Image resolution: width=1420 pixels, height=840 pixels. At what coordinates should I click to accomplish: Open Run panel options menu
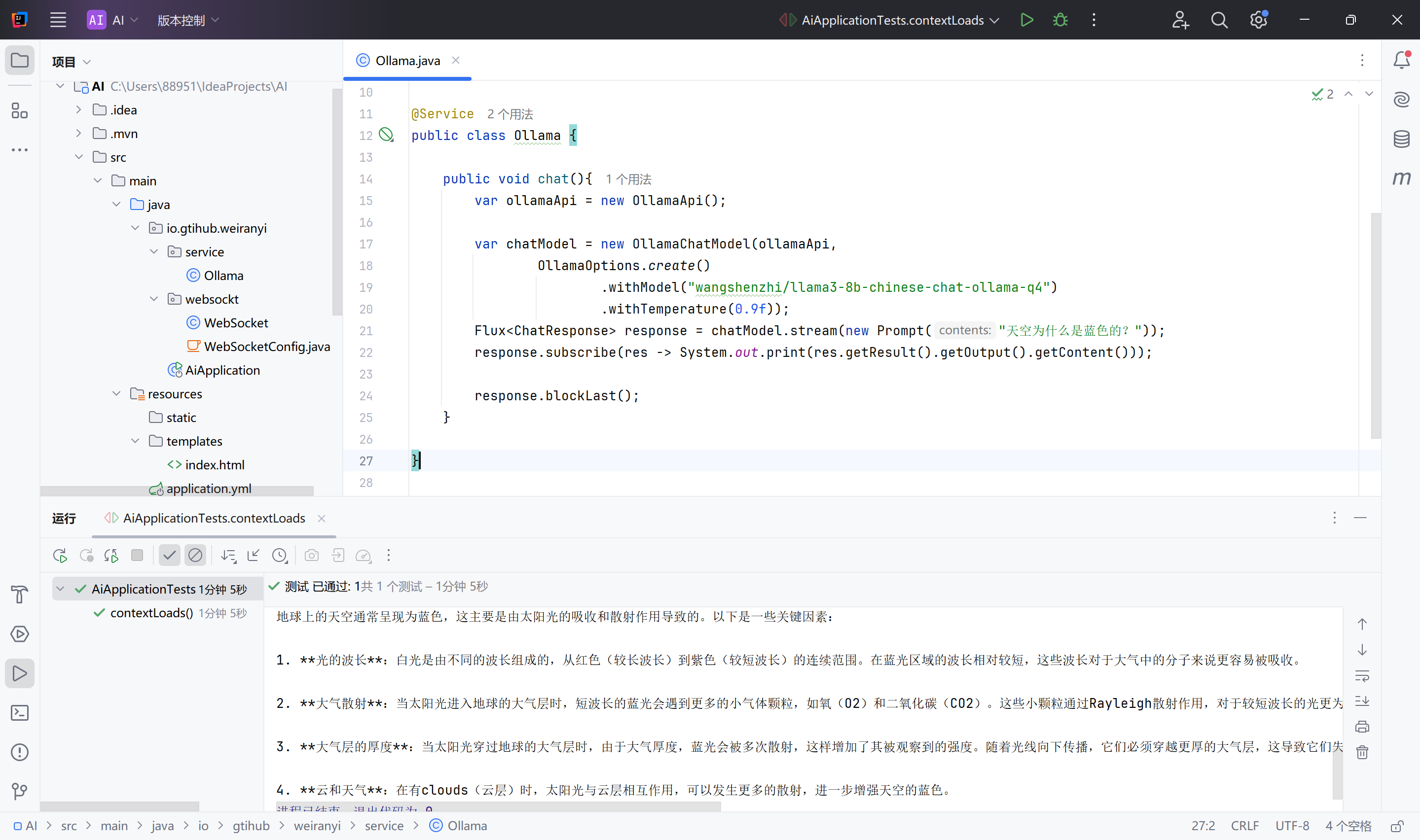(1334, 518)
